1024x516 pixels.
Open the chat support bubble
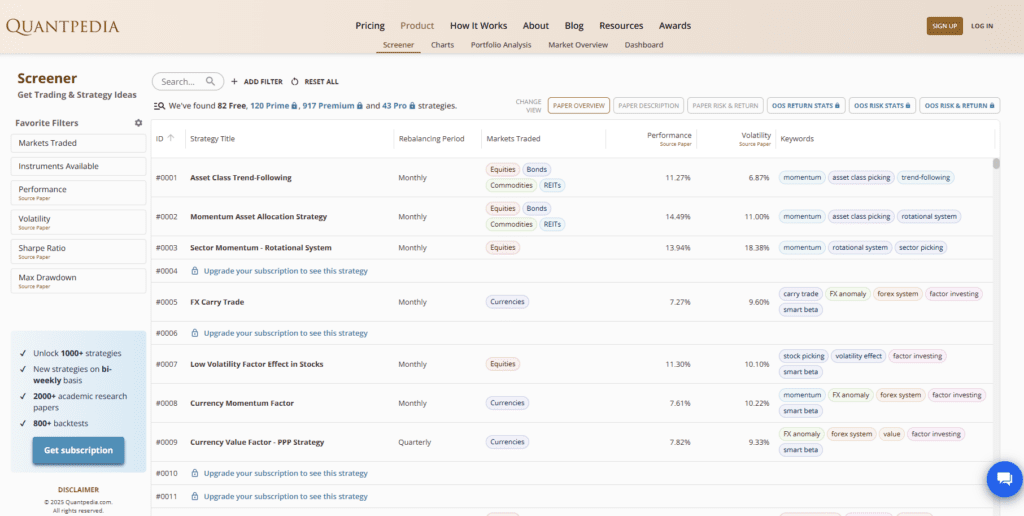(x=1004, y=479)
